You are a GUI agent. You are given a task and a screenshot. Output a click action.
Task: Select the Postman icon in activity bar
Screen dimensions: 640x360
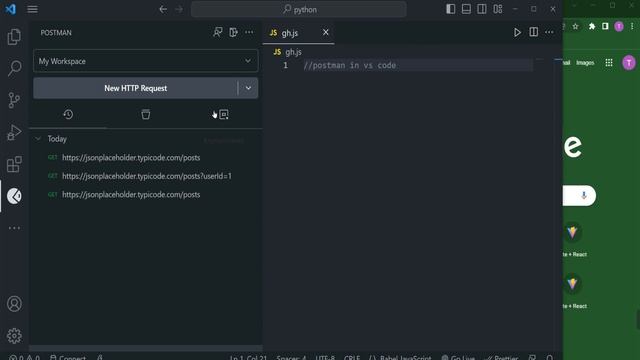[x=14, y=196]
